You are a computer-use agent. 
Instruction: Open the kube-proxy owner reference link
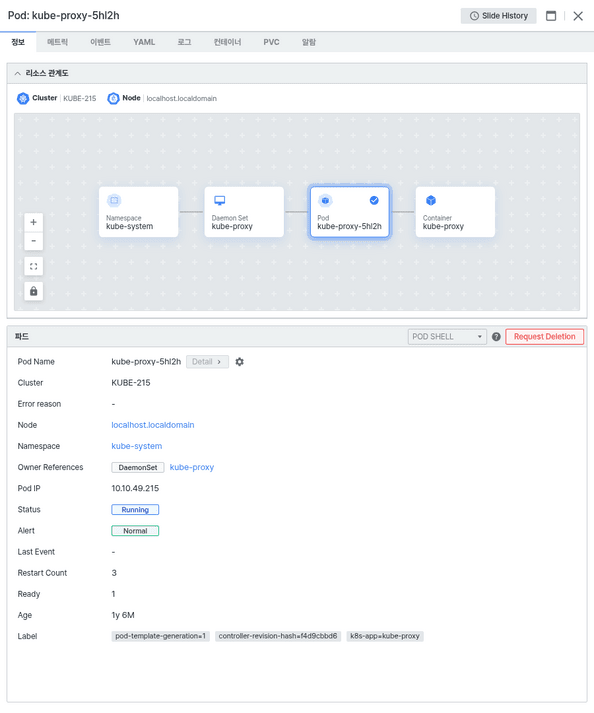[x=191, y=467]
